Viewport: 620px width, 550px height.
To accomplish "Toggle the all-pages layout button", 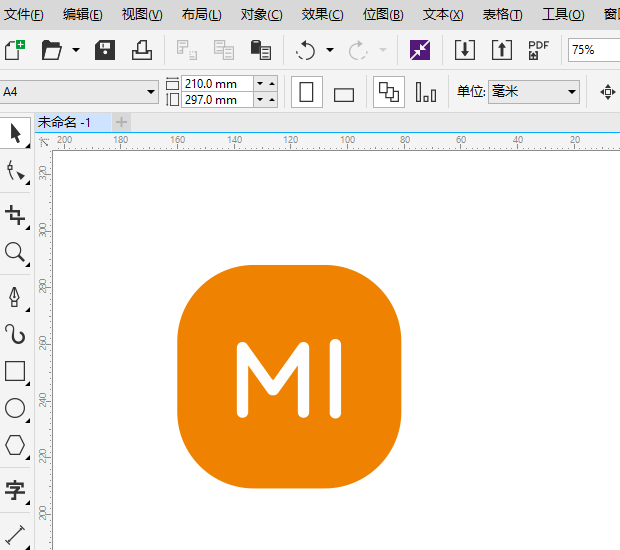I will coord(388,93).
